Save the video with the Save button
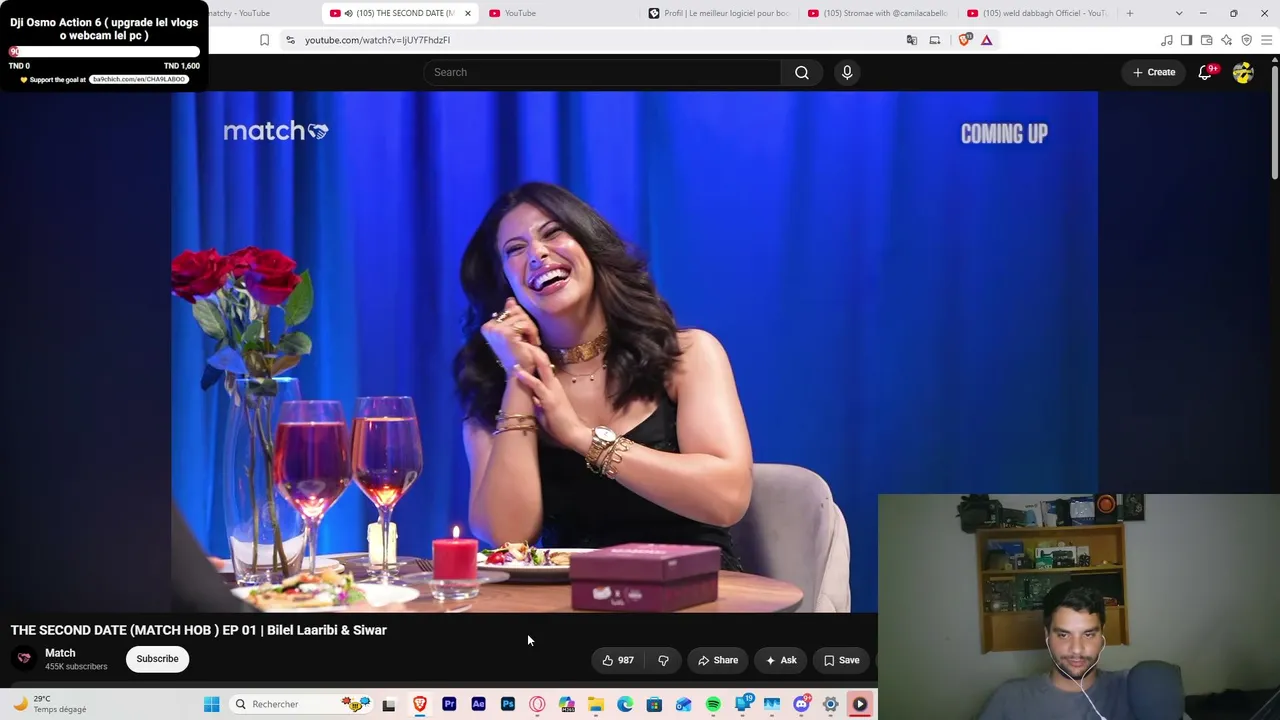 point(841,660)
